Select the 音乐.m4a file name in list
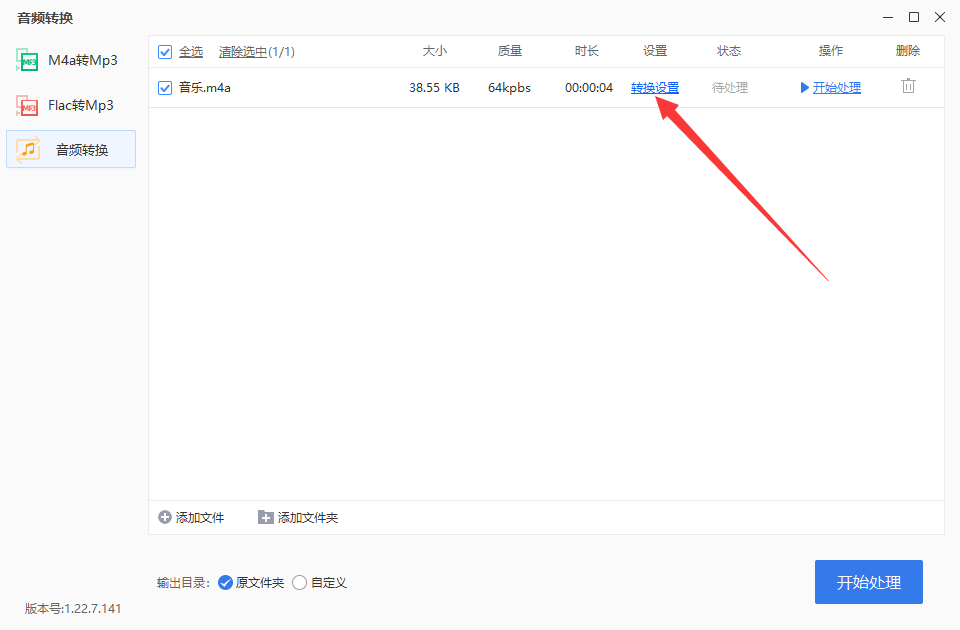The width and height of the screenshot is (960, 630). [x=205, y=88]
